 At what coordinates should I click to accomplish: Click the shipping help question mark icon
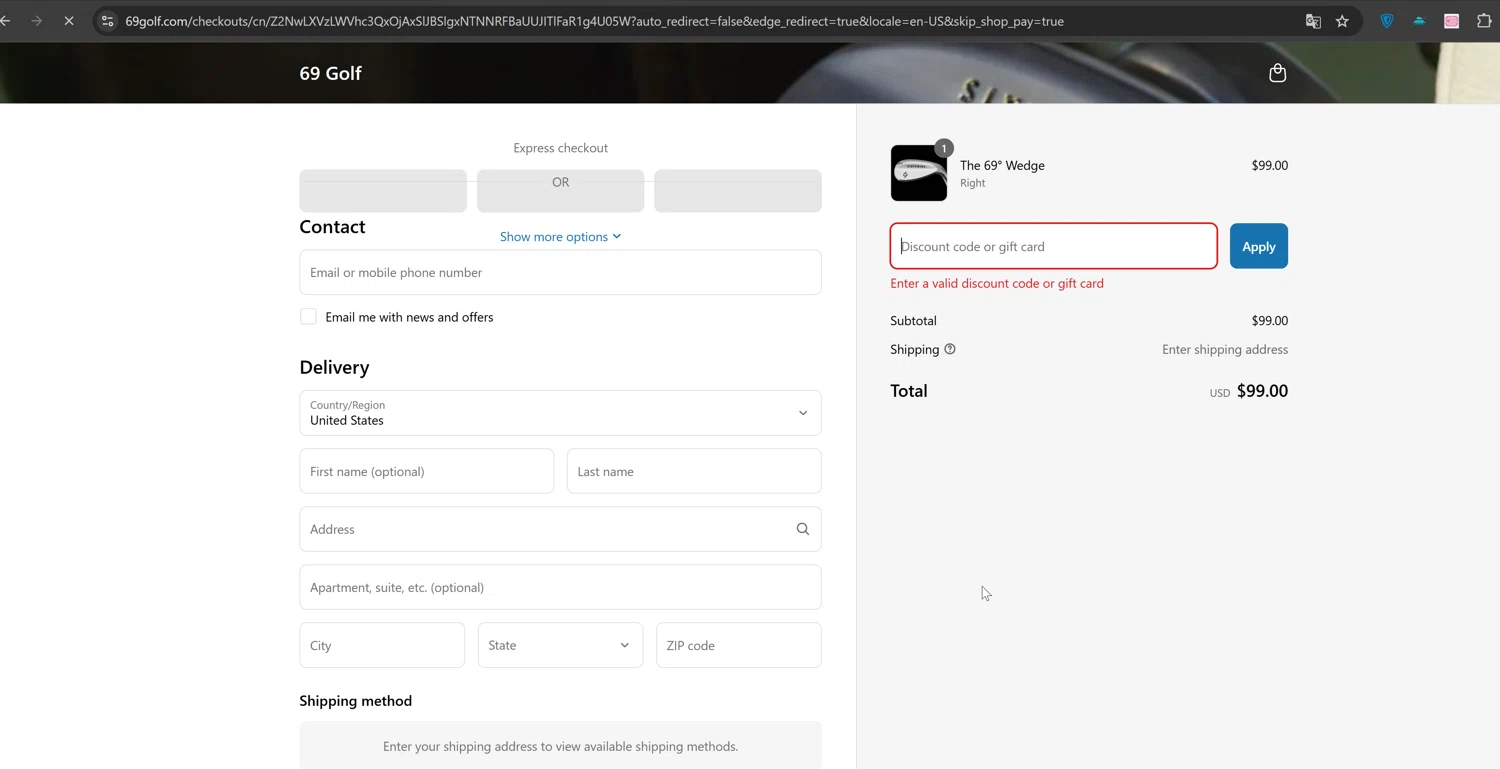950,349
